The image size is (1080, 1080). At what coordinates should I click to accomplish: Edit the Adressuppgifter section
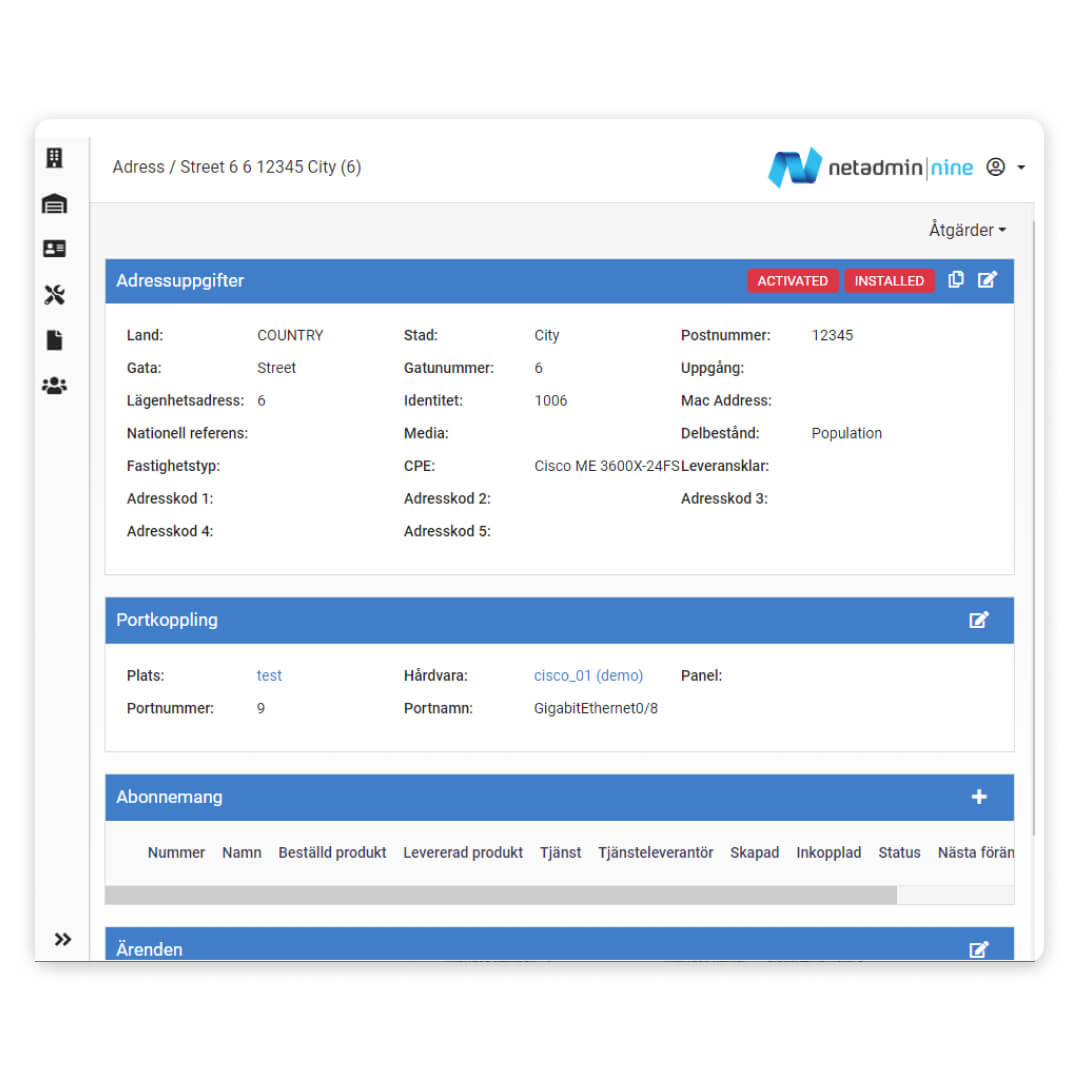[987, 280]
